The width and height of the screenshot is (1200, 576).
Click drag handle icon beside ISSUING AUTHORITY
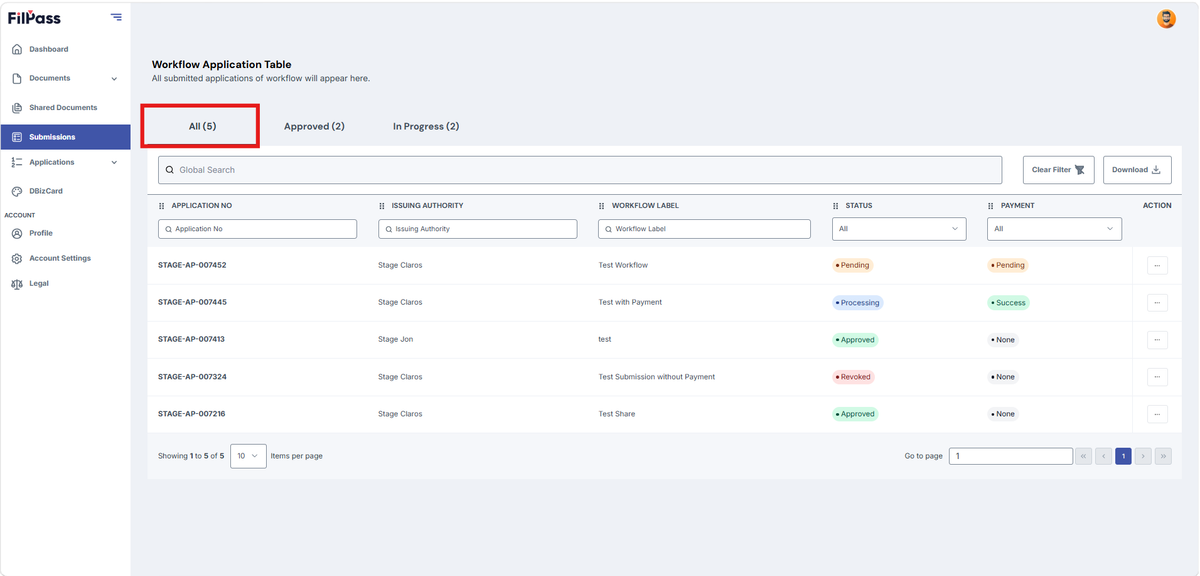[382, 206]
